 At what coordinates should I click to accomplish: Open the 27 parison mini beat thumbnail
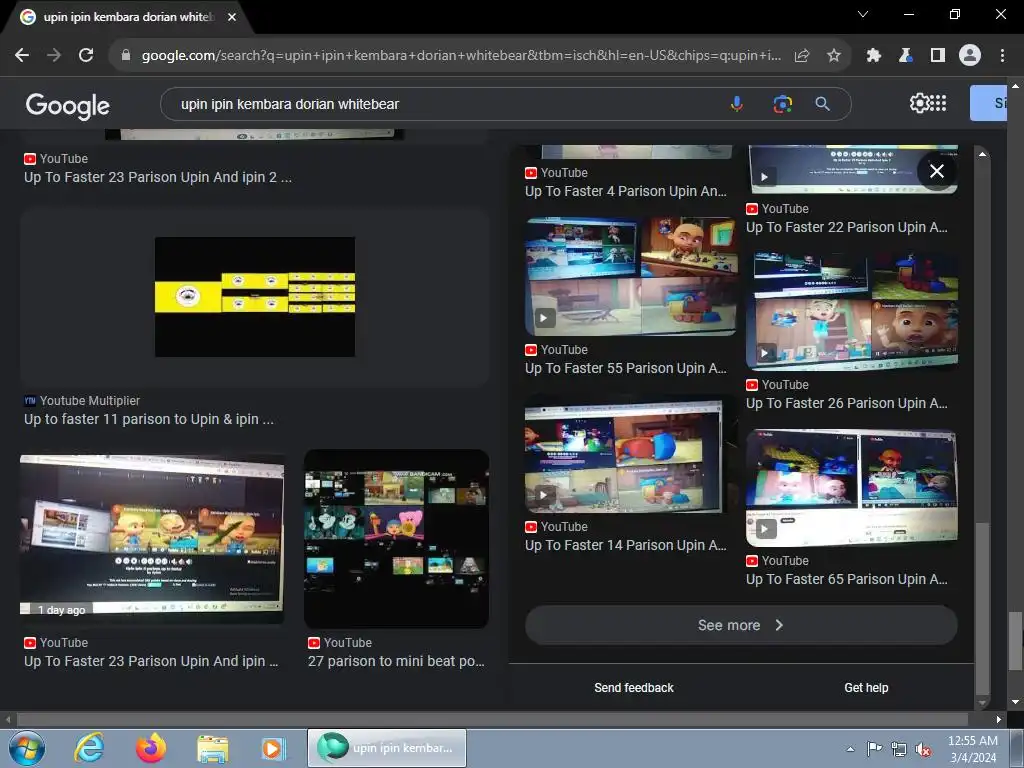396,539
